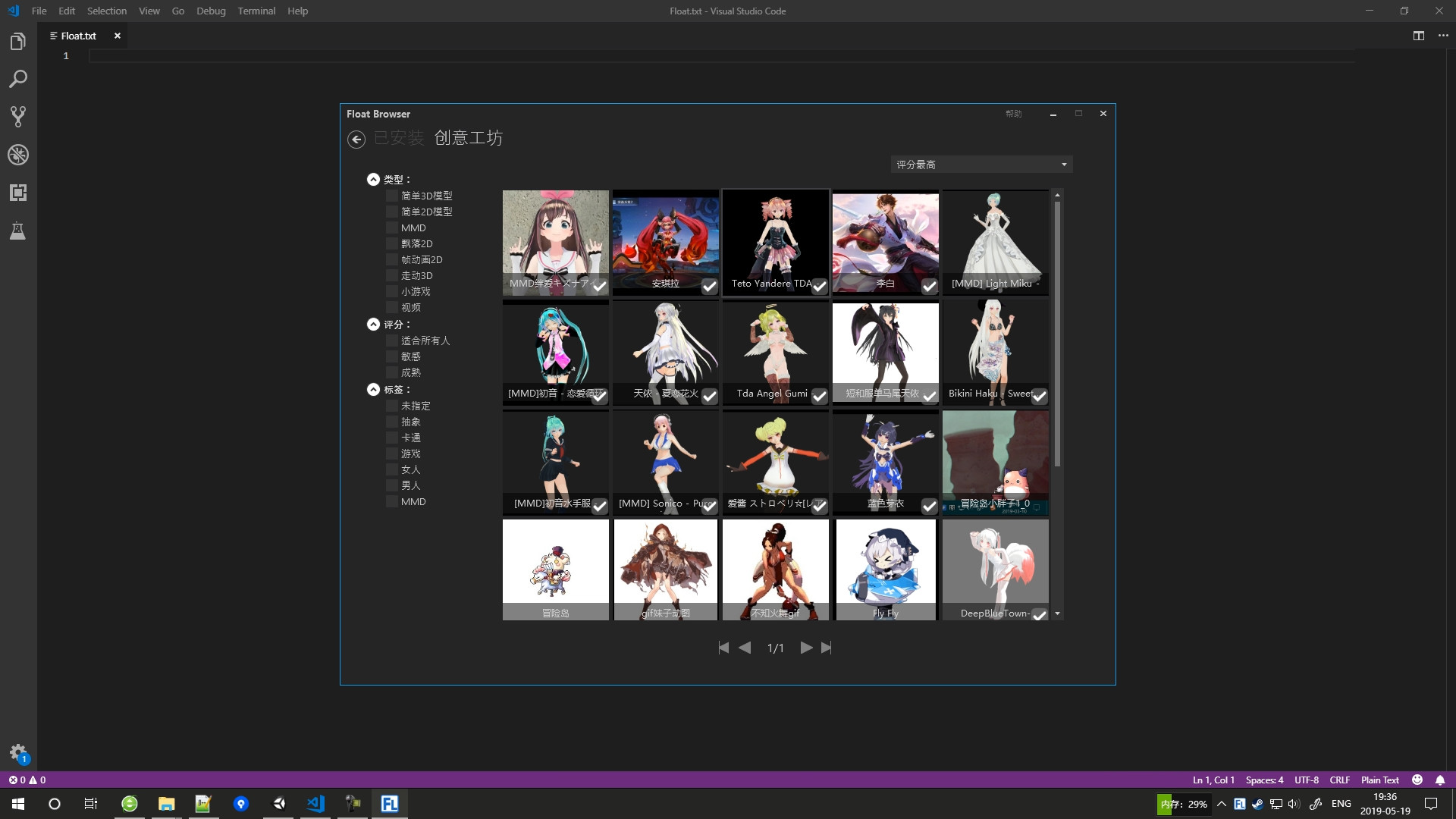Open the 评分最高 sort dropdown
This screenshot has width=1456, height=819.
(x=981, y=165)
